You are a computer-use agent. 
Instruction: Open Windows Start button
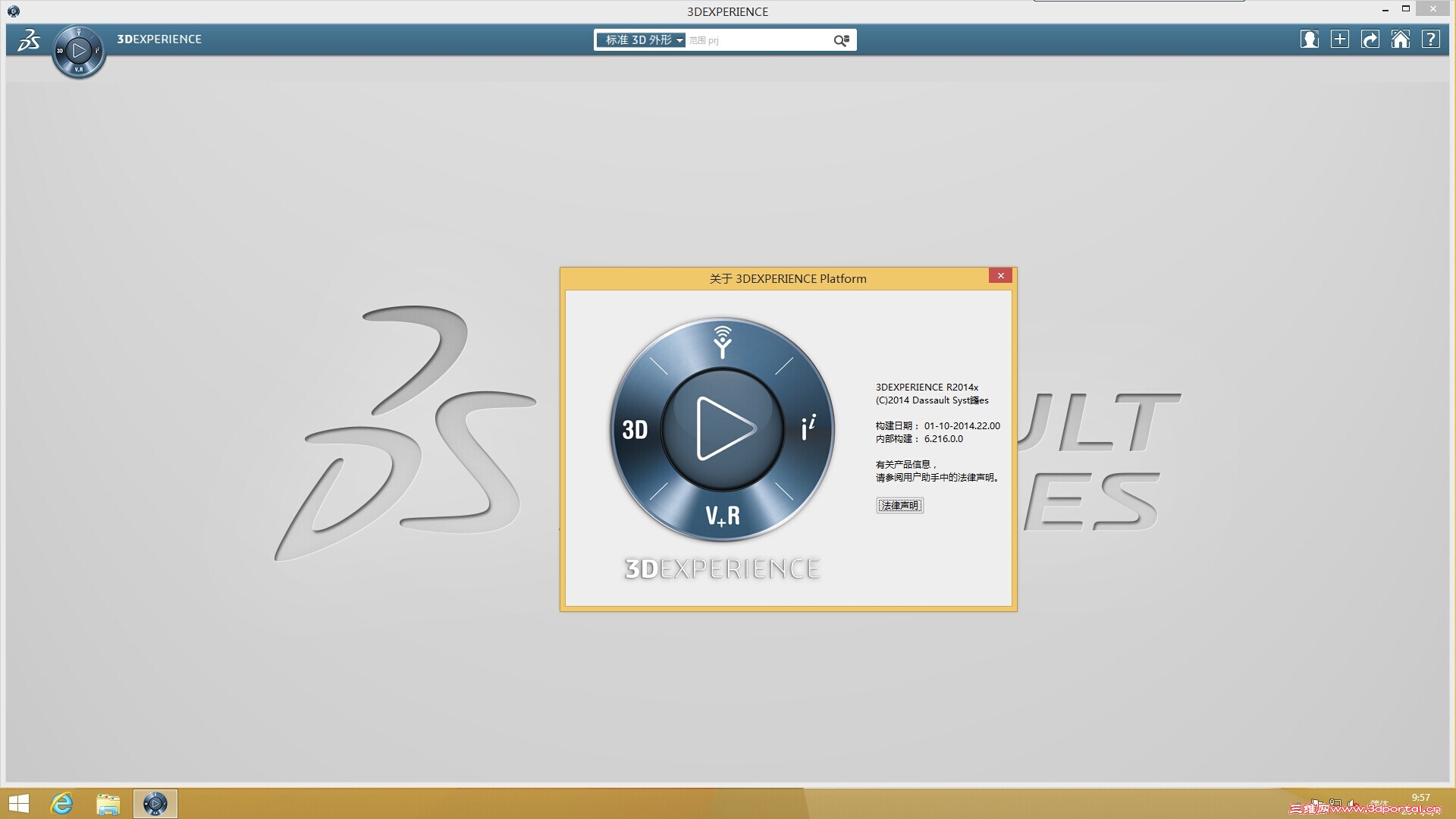[x=19, y=804]
